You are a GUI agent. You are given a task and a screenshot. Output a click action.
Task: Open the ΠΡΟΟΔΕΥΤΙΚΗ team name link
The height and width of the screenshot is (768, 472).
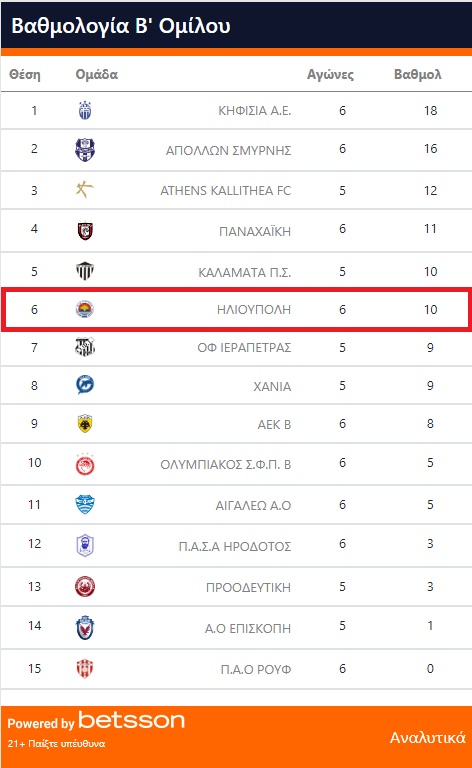click(x=248, y=587)
